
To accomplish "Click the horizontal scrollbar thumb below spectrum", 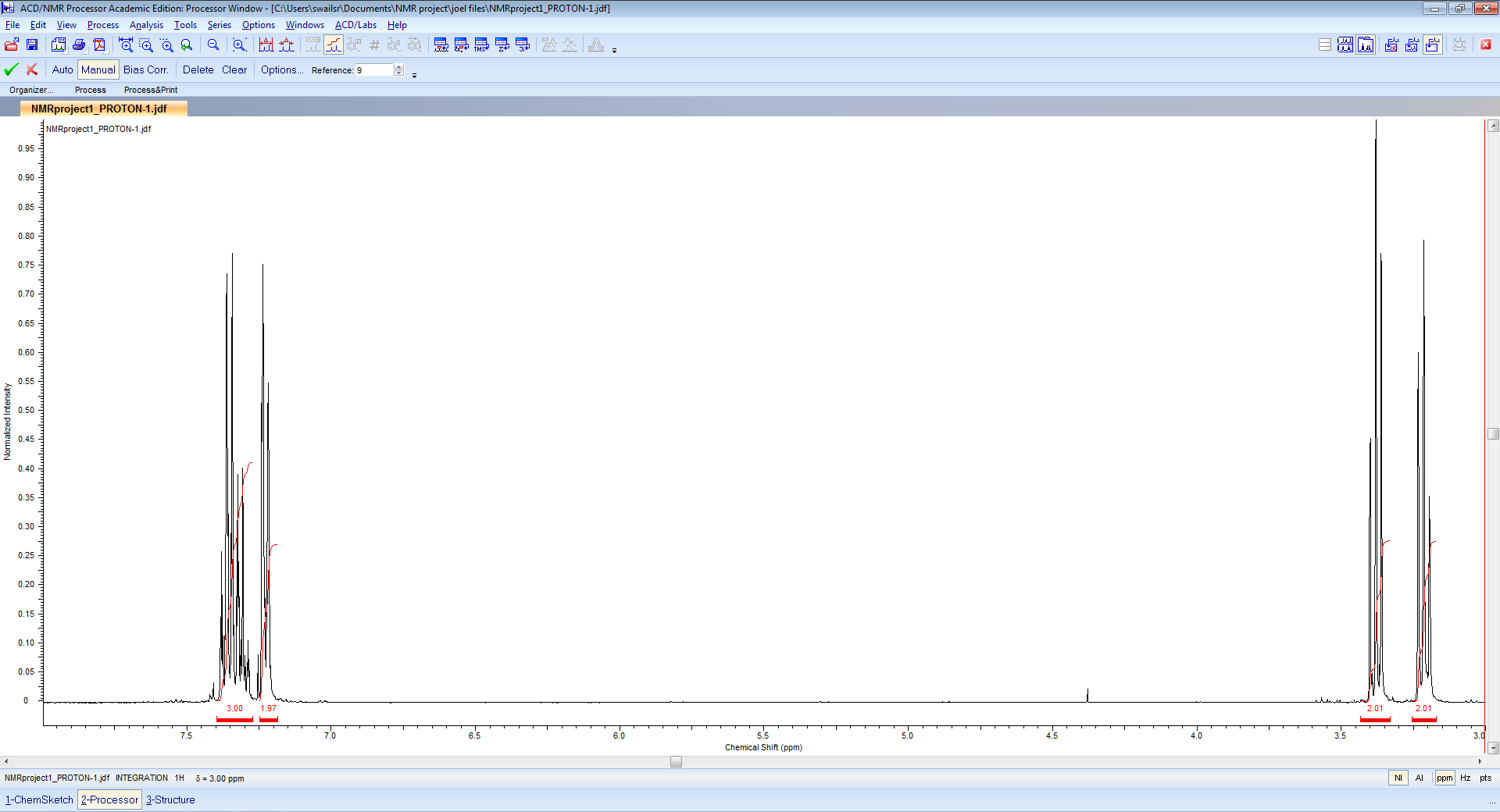I will [676, 762].
